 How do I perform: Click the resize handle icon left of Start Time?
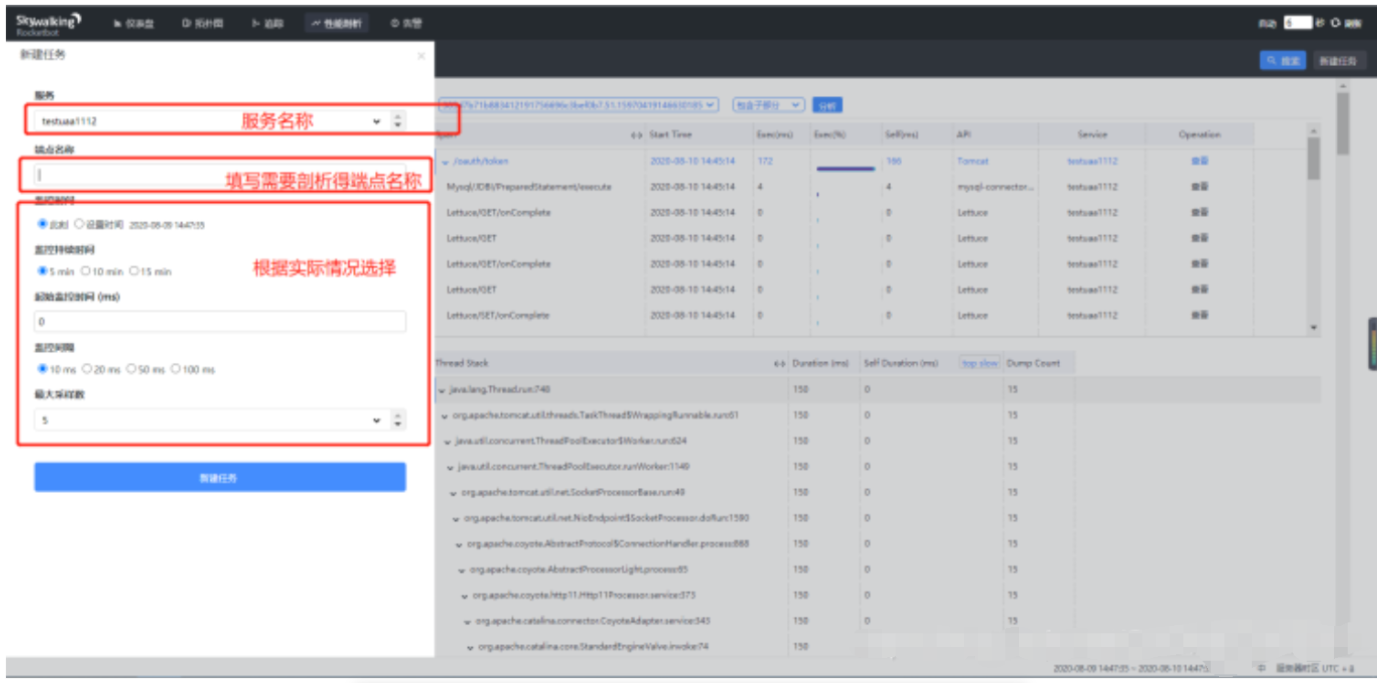[636, 135]
